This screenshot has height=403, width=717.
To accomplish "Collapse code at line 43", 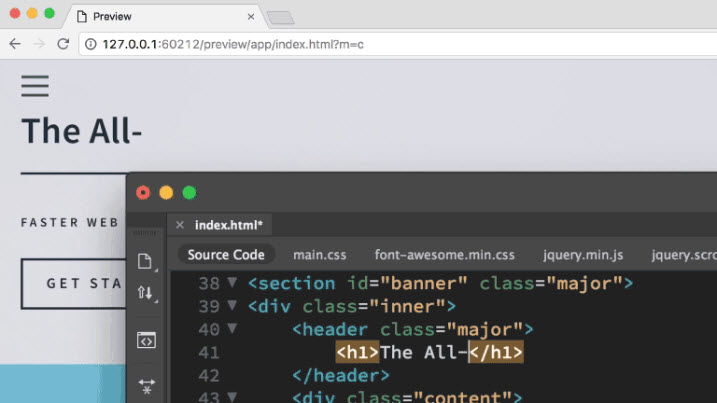I will [232, 396].
